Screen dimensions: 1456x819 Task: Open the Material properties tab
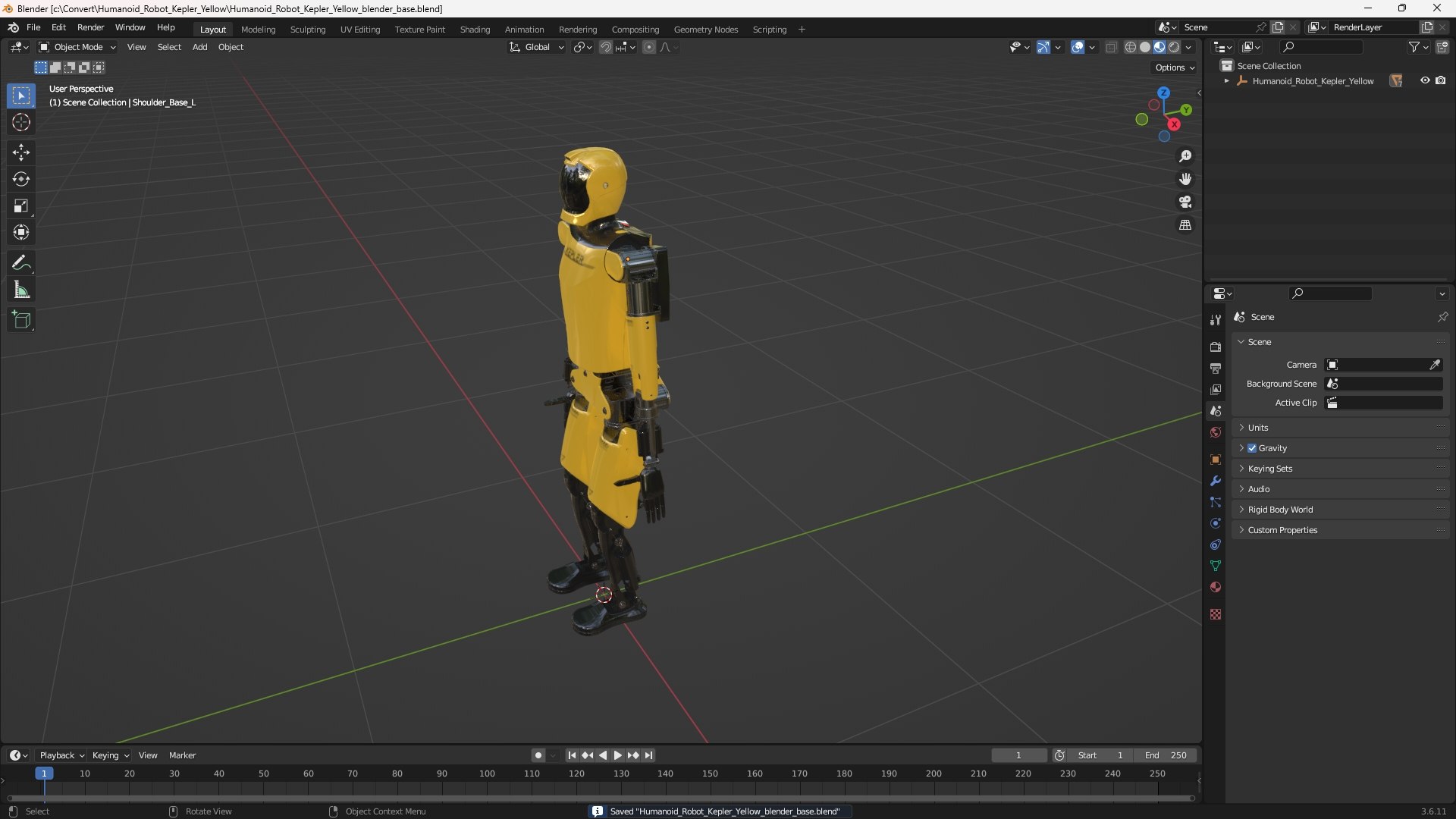[x=1216, y=587]
